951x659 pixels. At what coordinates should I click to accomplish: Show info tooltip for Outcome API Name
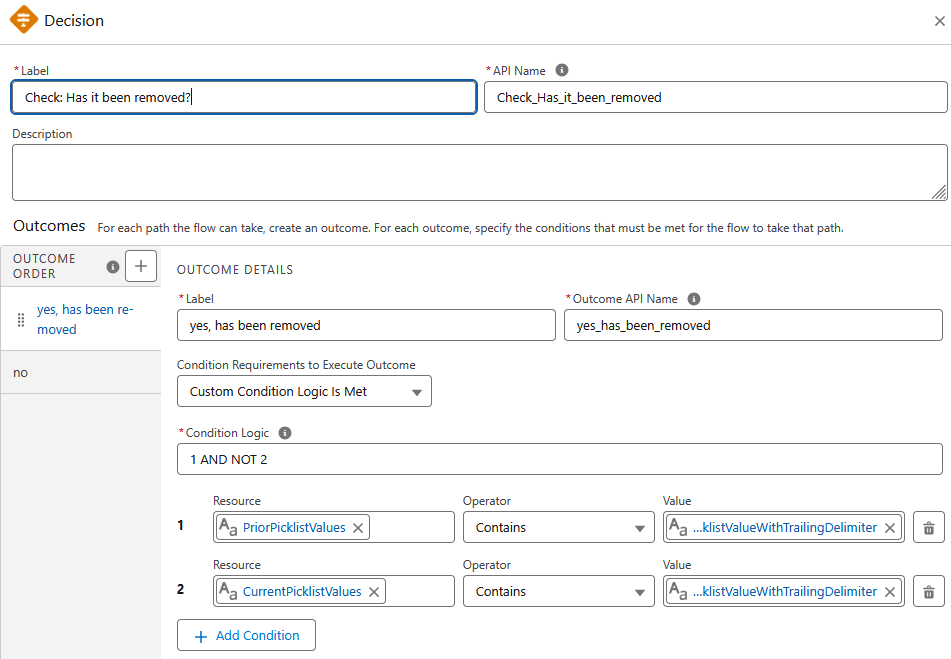click(x=694, y=299)
